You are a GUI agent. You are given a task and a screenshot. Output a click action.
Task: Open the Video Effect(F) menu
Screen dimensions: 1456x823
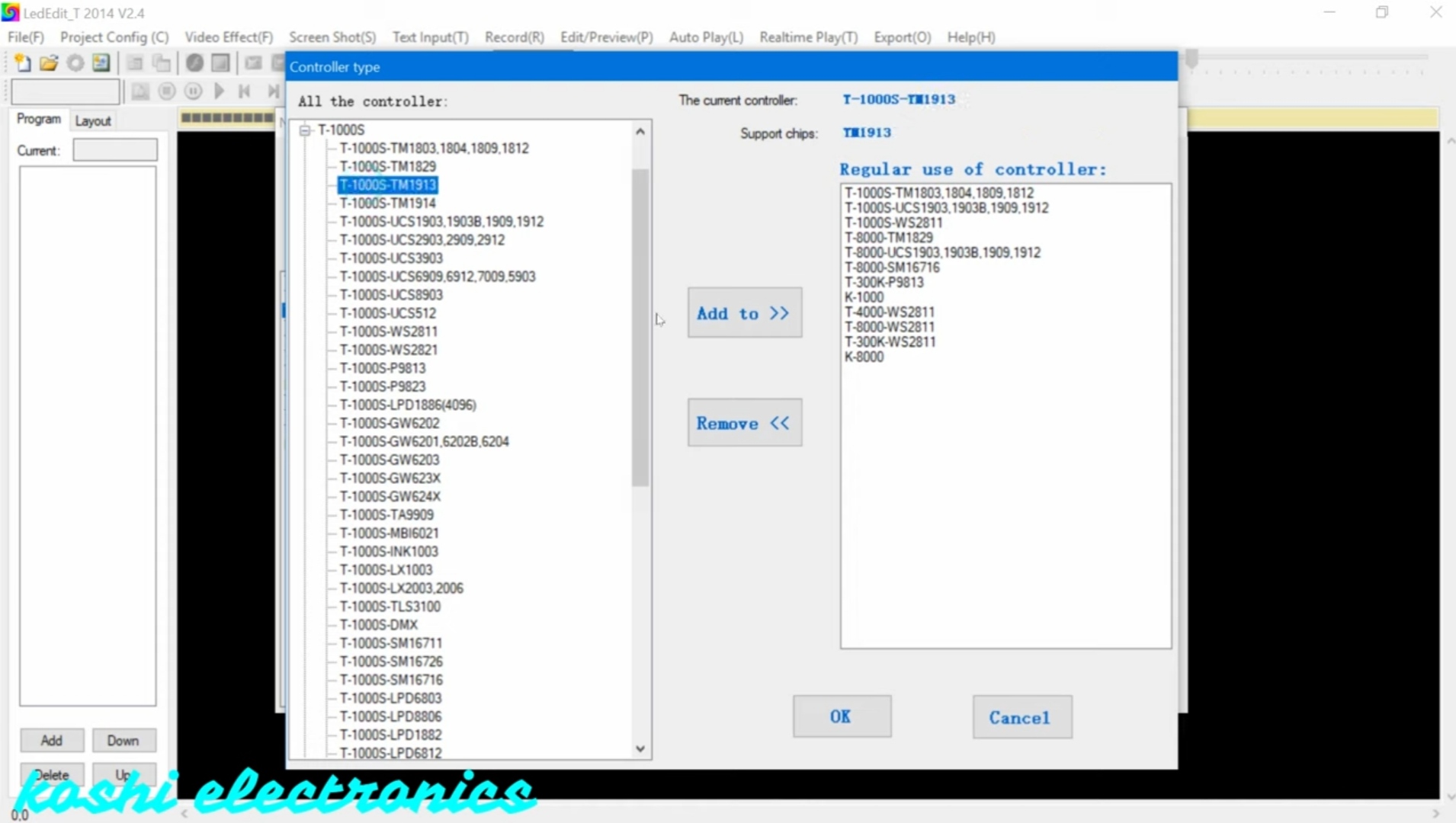click(x=229, y=37)
